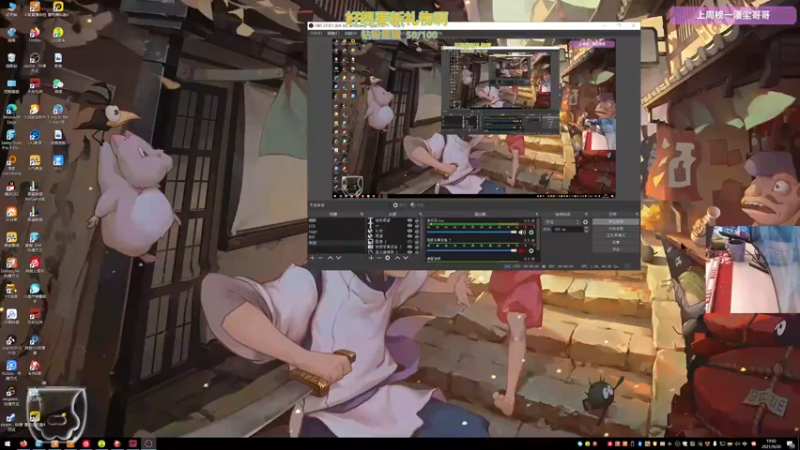Click the Start Recording button in Controls
This screenshot has height=450, width=800.
616,228
